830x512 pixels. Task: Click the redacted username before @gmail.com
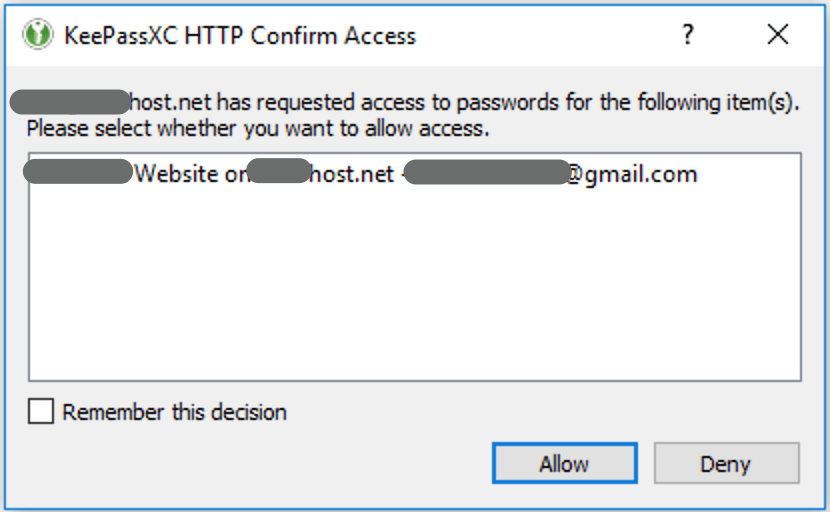click(486, 175)
